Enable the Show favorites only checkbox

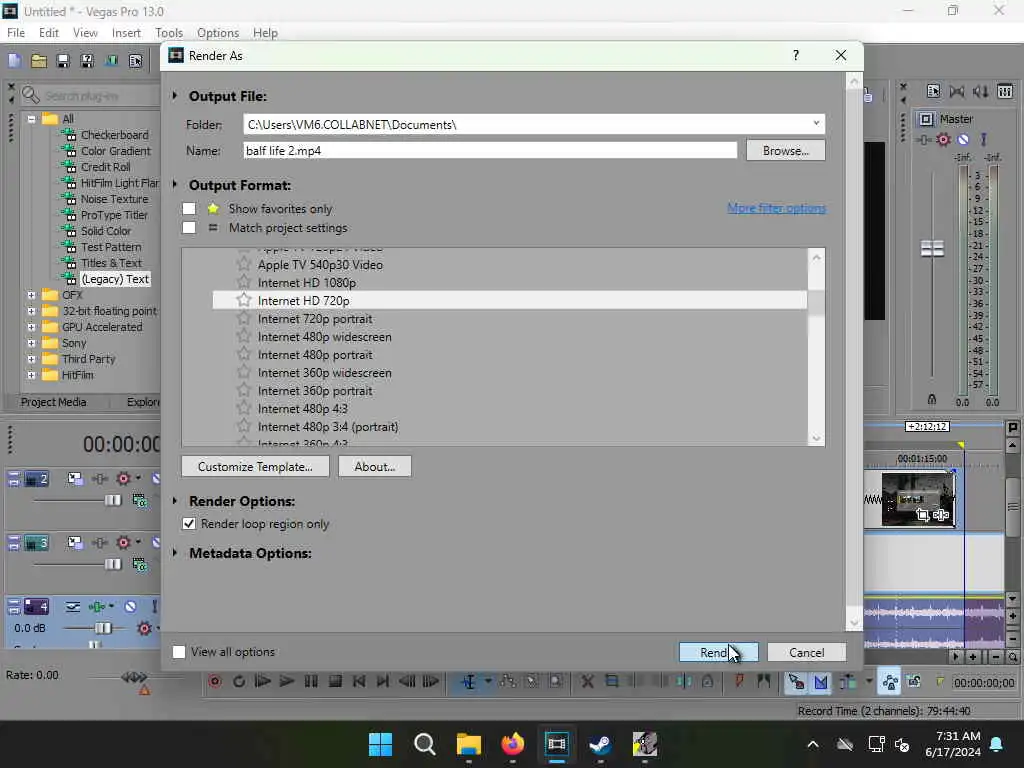tap(189, 209)
